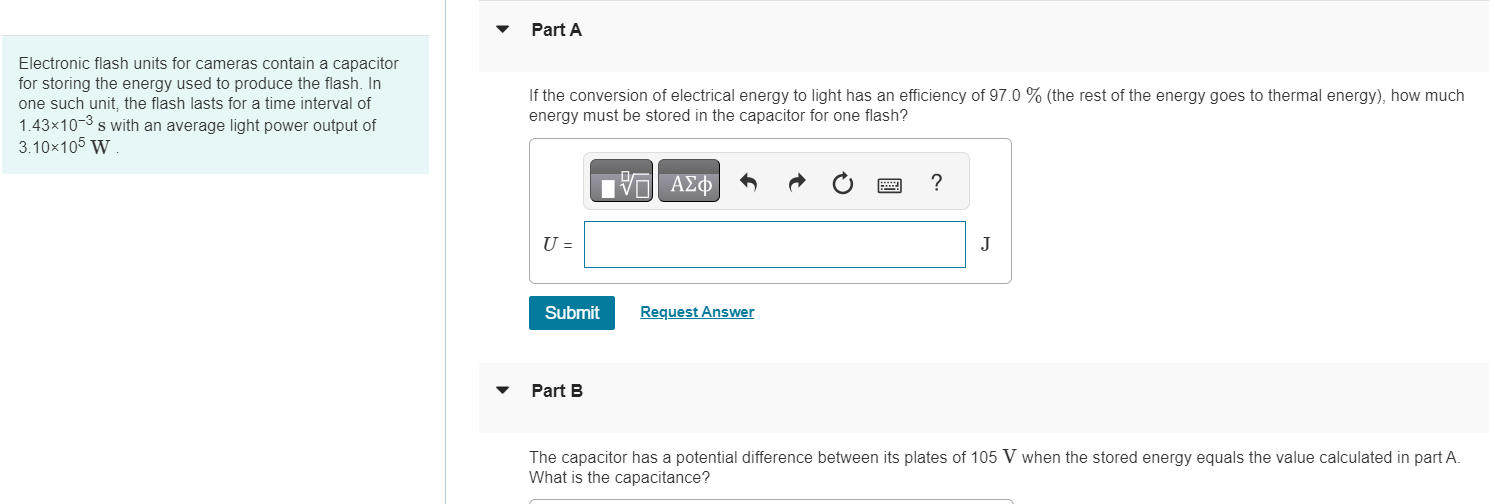
Task: Select the Part A header label
Action: click(x=556, y=30)
